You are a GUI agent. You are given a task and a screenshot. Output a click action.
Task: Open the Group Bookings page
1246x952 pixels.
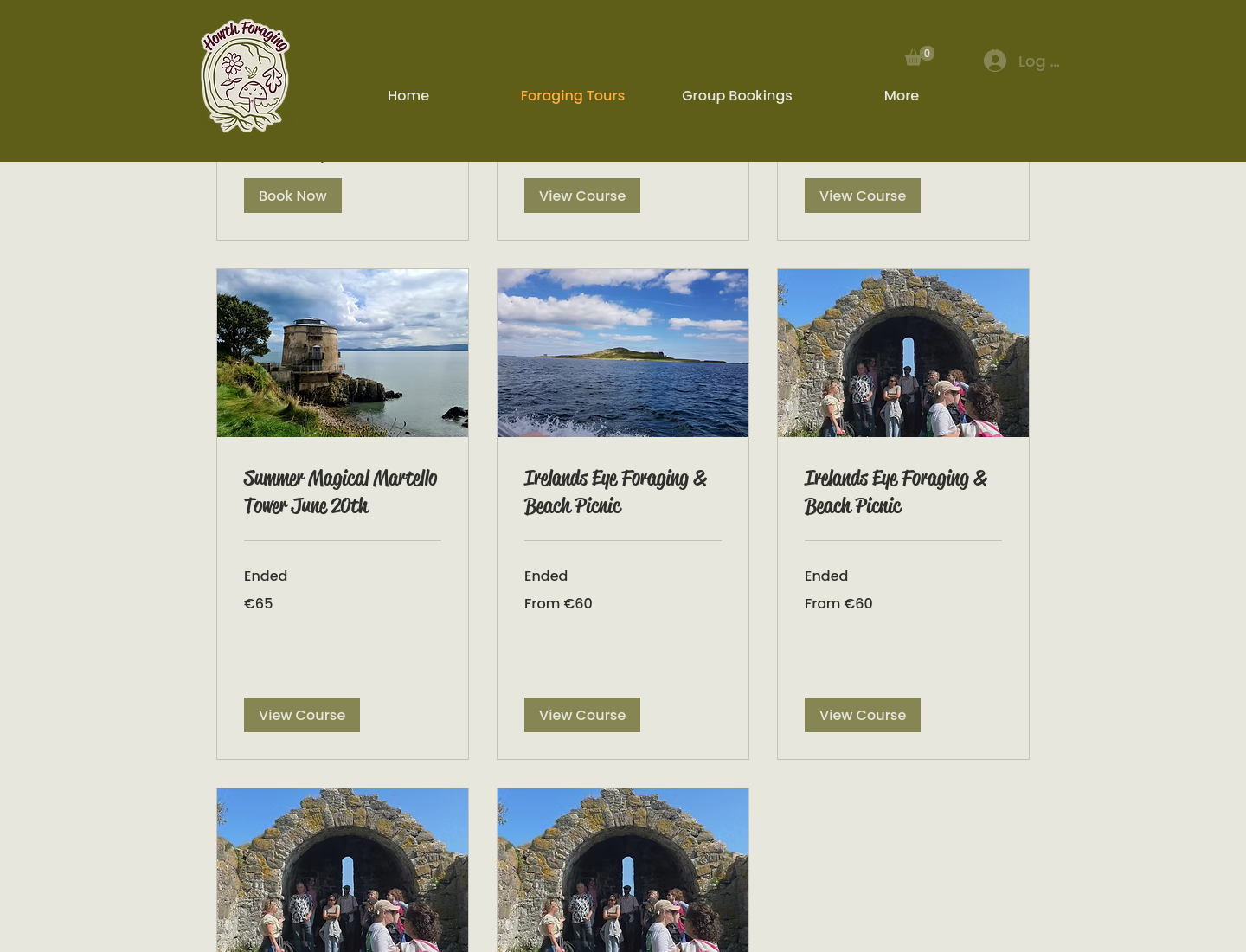click(x=737, y=95)
